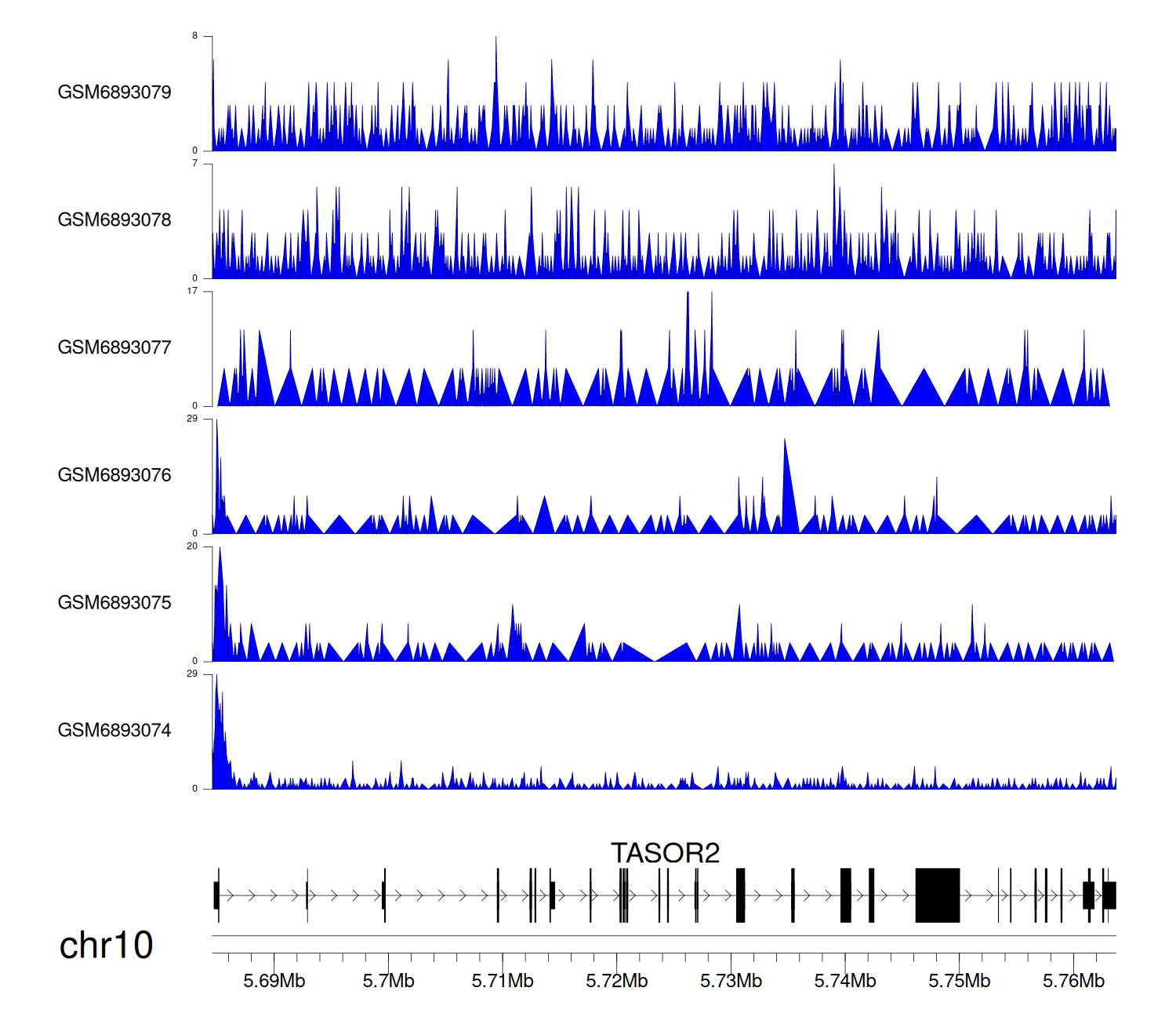Screen dimensions: 1176x1035
Task: Click the y-axis maximum of GSM6893075 track
Action: click(x=192, y=547)
